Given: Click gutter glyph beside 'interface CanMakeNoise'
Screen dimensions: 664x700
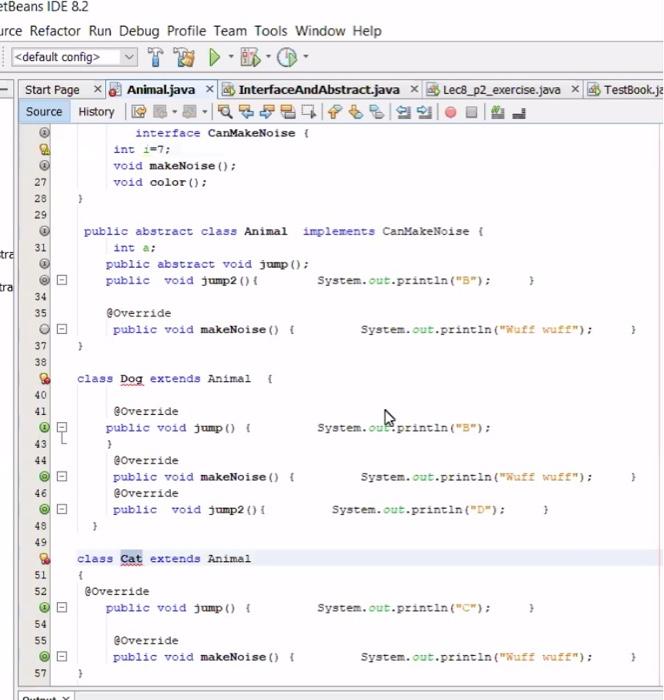Looking at the screenshot, I should point(44,133).
